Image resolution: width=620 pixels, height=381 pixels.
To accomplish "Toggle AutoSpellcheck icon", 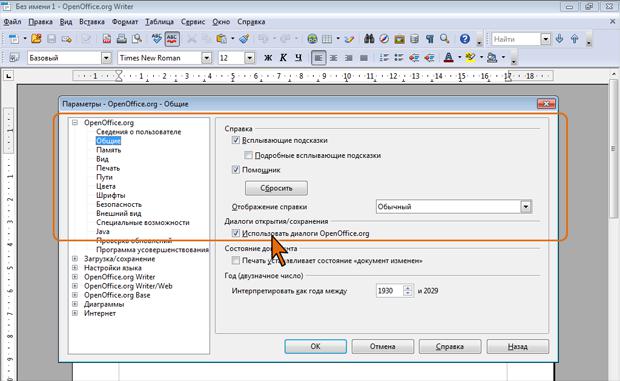I will click(x=172, y=39).
